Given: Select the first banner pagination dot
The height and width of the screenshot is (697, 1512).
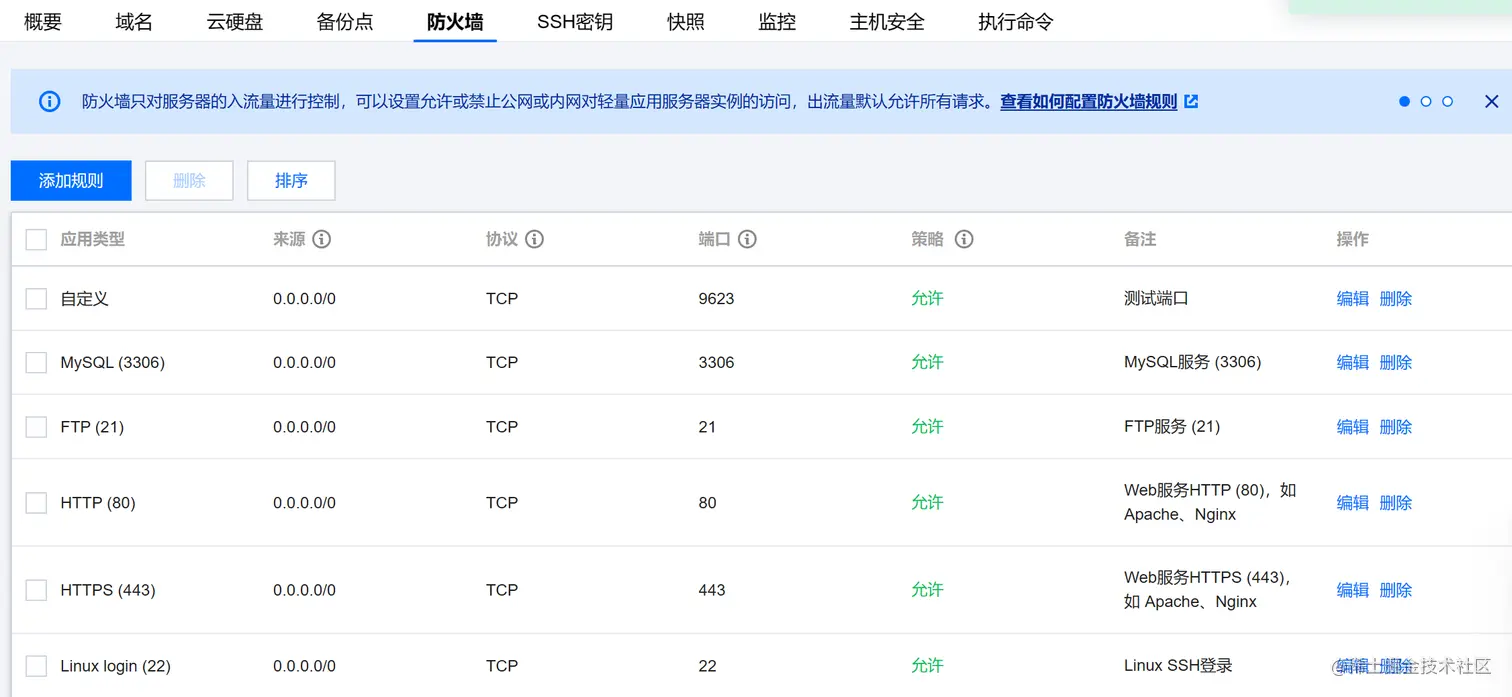Looking at the screenshot, I should tap(1404, 101).
